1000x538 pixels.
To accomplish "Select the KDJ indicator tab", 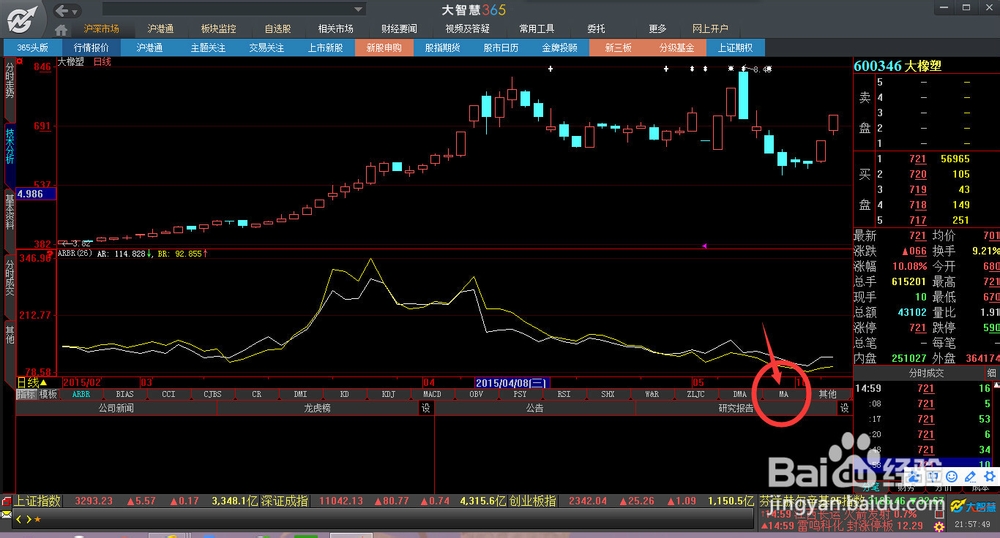I will pyautogui.click(x=388, y=395).
